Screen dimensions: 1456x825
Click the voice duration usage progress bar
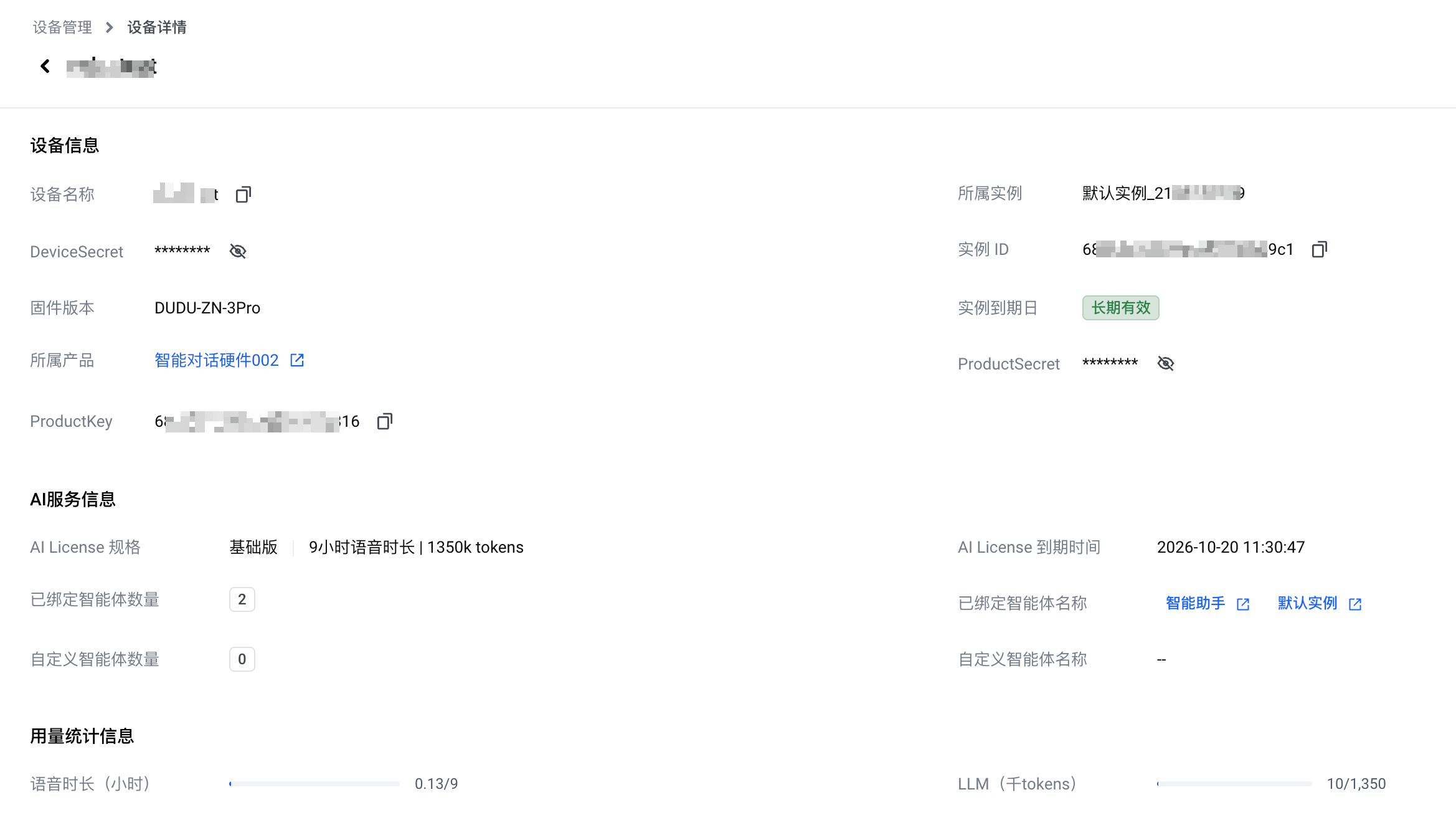tap(314, 784)
